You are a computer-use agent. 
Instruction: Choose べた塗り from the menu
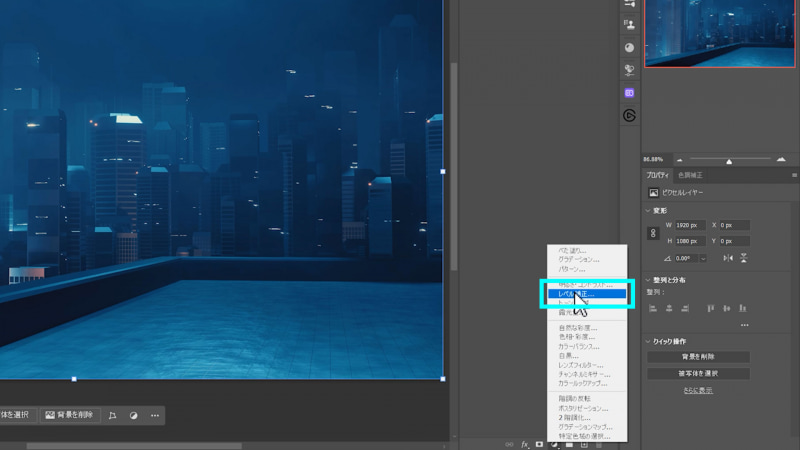click(x=587, y=251)
